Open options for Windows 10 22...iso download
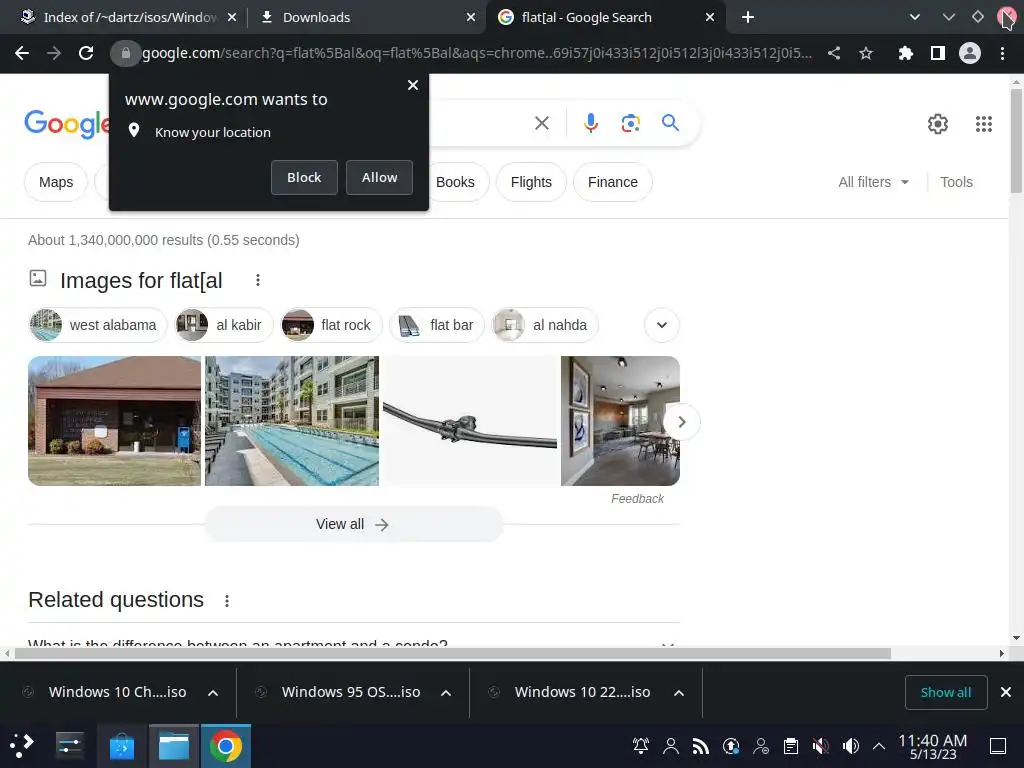Screen dimensions: 1024x768 679,693
